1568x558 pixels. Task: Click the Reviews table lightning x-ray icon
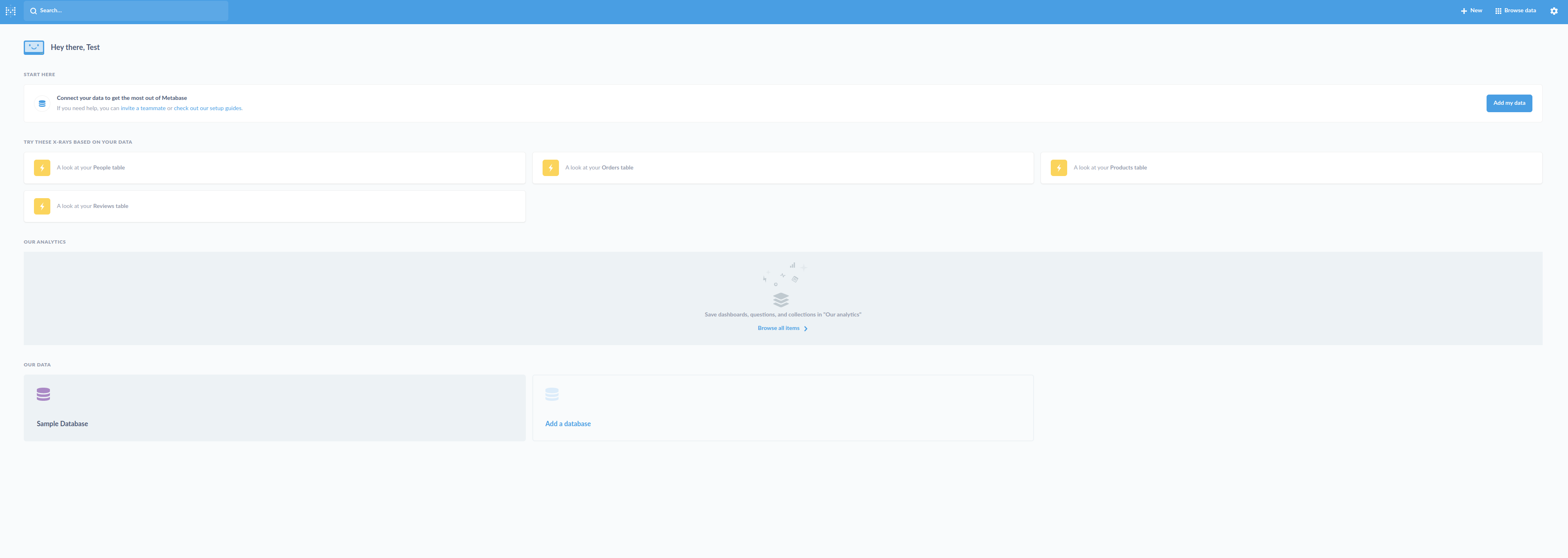click(x=42, y=206)
